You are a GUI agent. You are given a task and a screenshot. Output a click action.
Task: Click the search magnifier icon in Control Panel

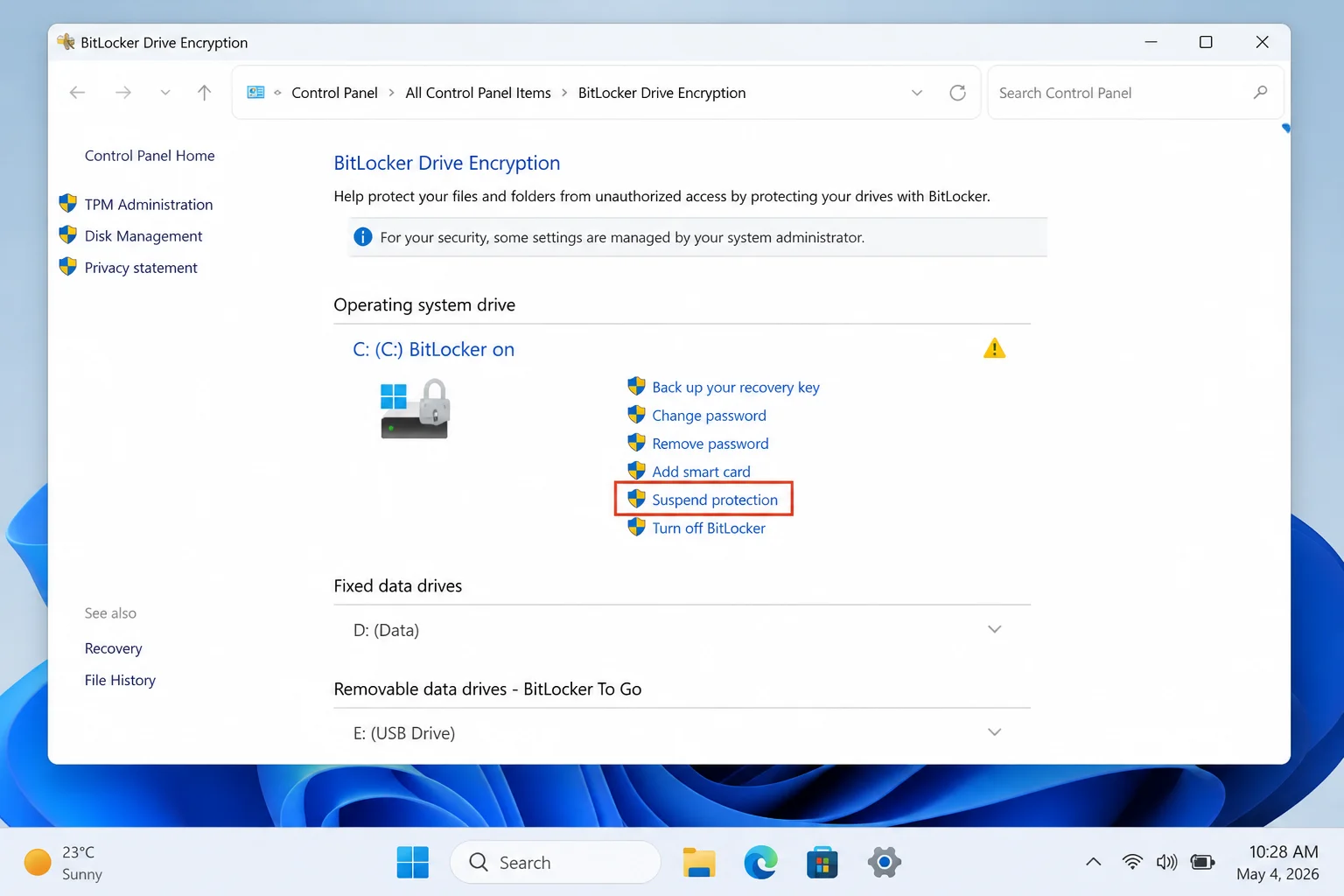(1260, 93)
